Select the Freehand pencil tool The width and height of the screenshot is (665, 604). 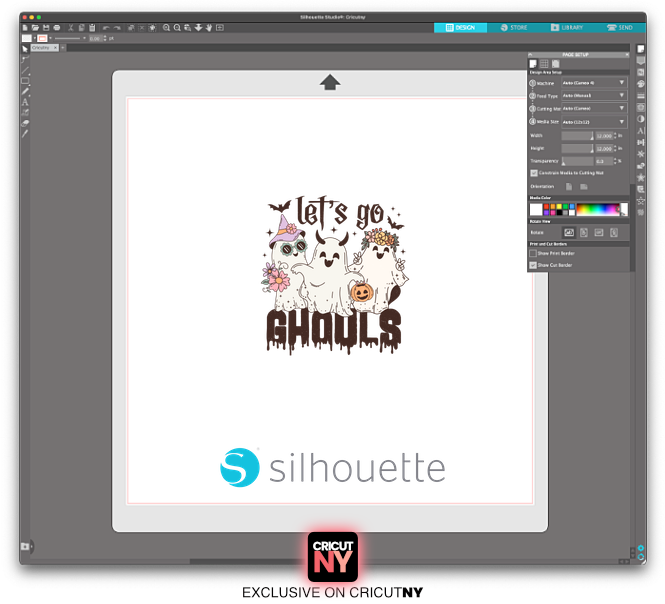click(x=25, y=91)
